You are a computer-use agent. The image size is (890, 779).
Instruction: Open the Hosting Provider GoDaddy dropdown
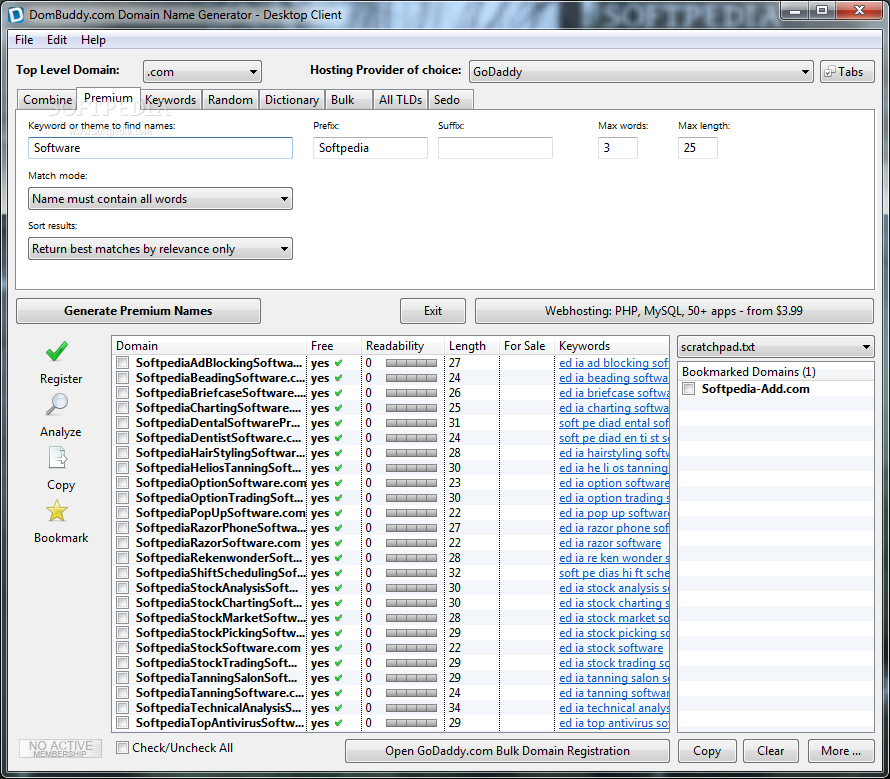coord(641,72)
